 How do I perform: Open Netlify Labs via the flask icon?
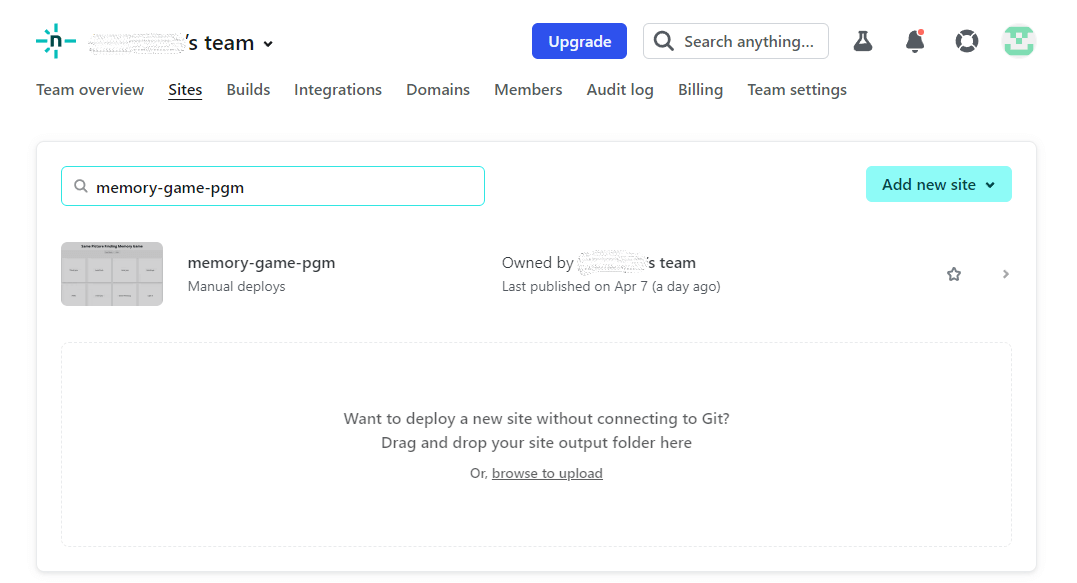coord(862,41)
